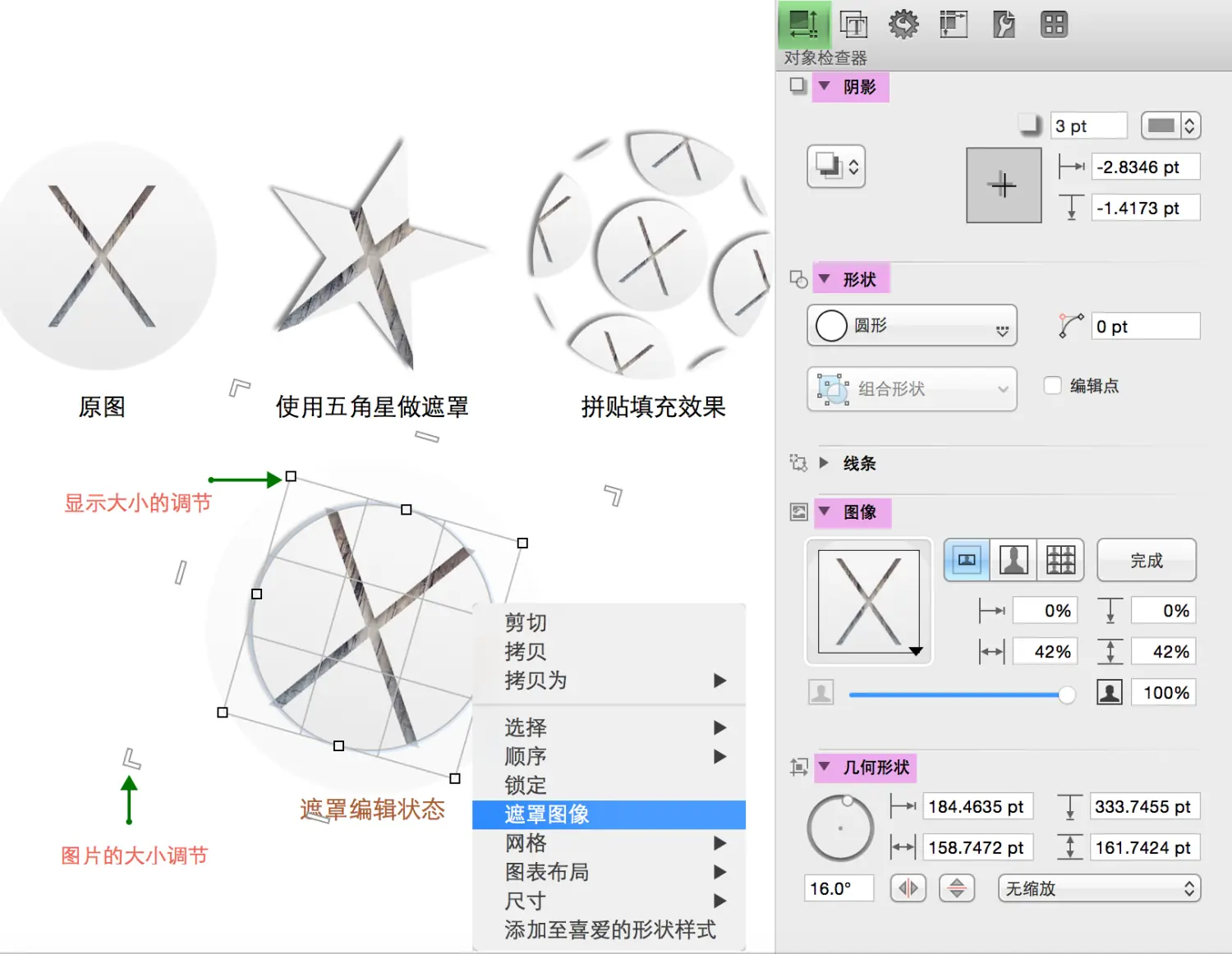Open the Canvas inspector tab icon
The image size is (1232, 954).
click(x=954, y=24)
